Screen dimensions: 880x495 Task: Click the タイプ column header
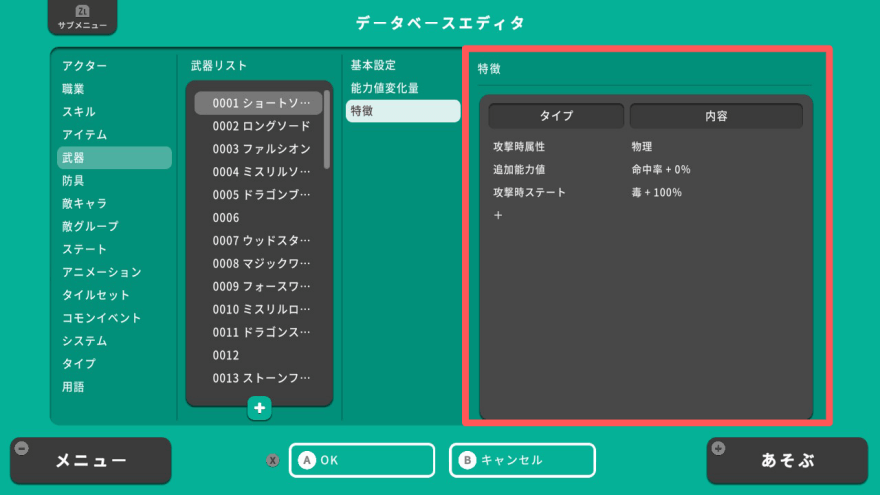(x=556, y=116)
